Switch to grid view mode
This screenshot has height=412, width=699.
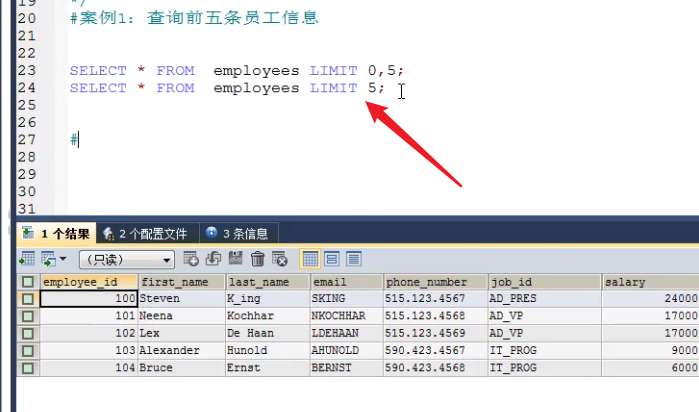[x=310, y=259]
